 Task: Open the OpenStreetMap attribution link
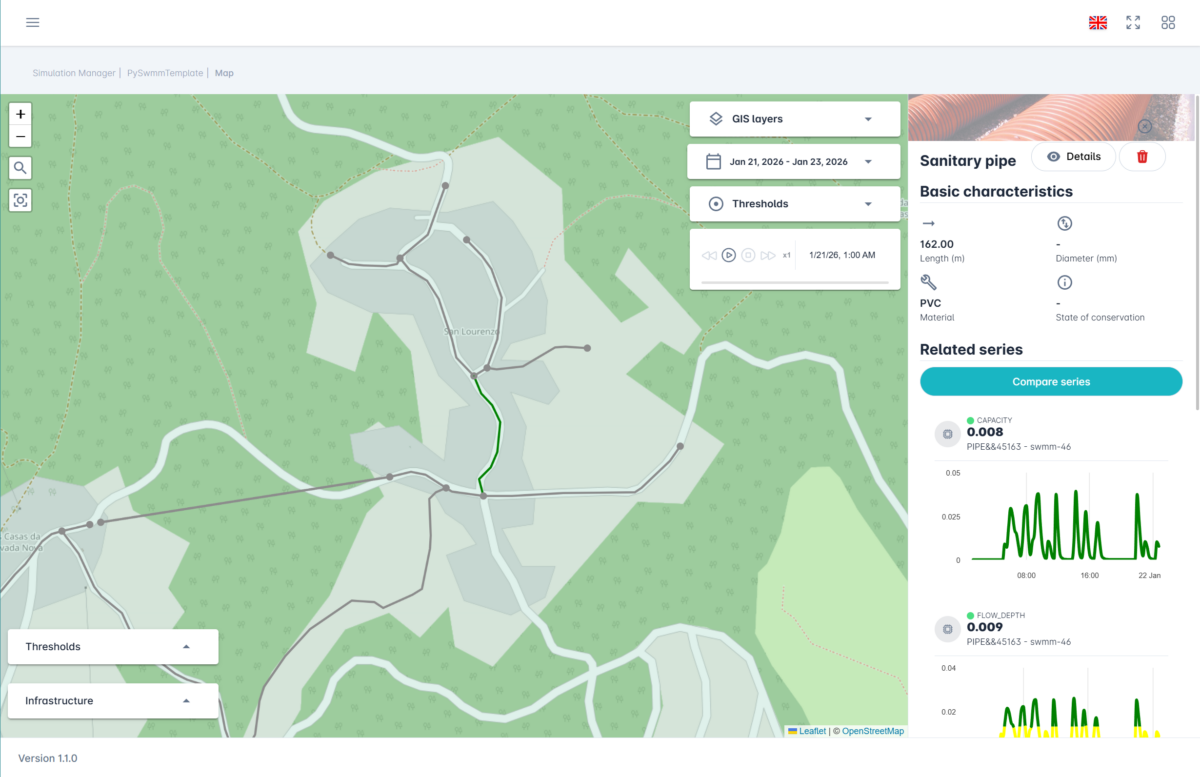pyautogui.click(x=873, y=731)
